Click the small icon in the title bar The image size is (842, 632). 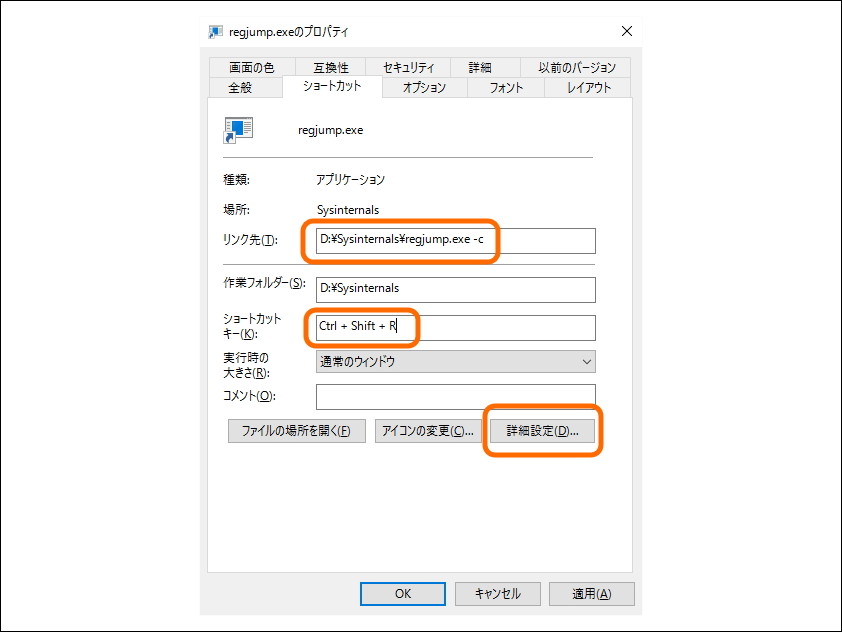point(215,31)
